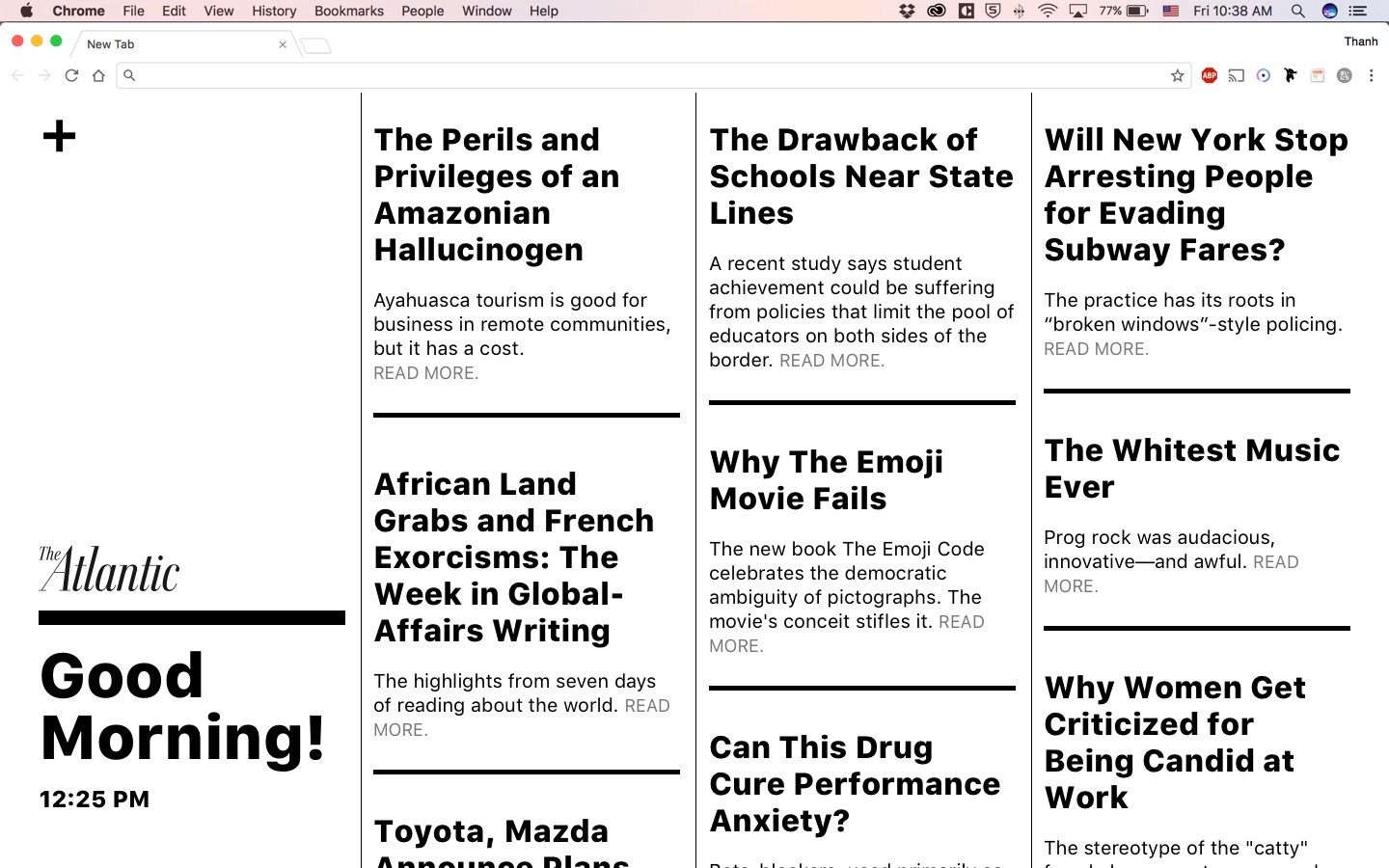The height and width of the screenshot is (868, 1389).
Task: Open Notification Center list icon
Action: click(x=1358, y=11)
